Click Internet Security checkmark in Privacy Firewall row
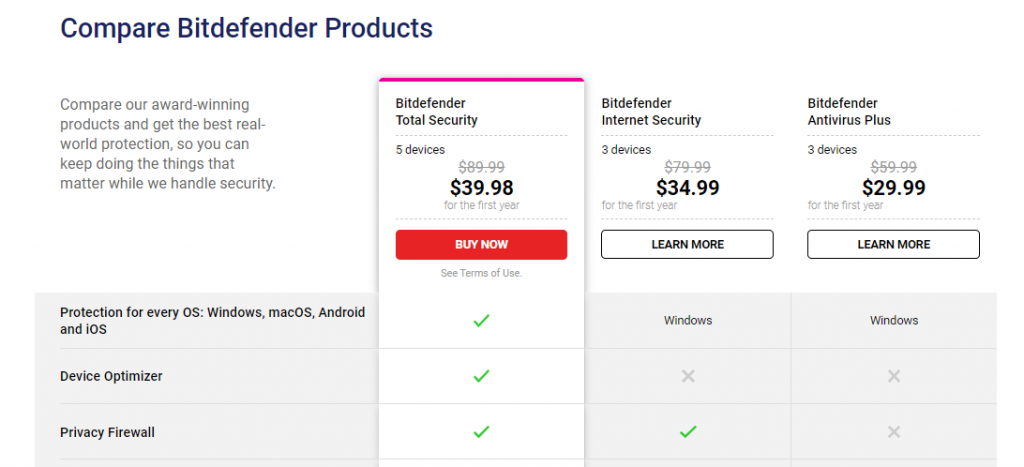The height and width of the screenshot is (467, 1024). point(688,432)
